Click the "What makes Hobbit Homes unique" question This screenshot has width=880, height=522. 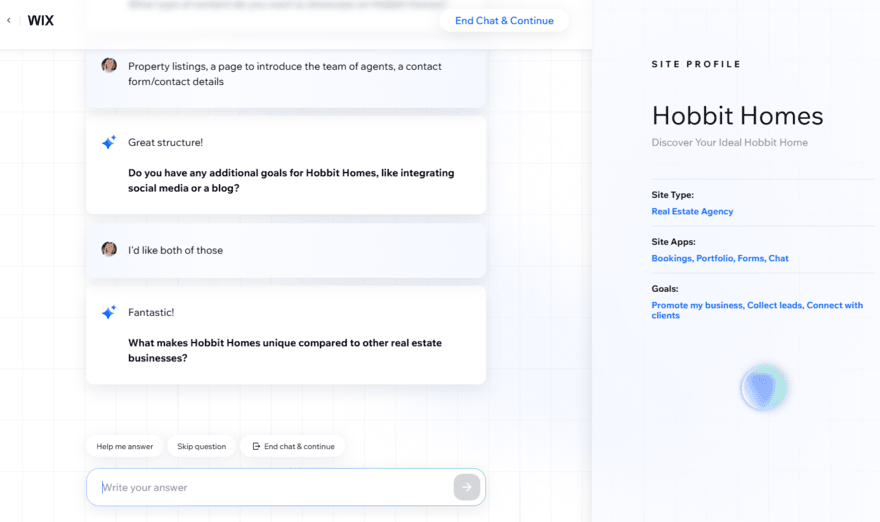[284, 350]
